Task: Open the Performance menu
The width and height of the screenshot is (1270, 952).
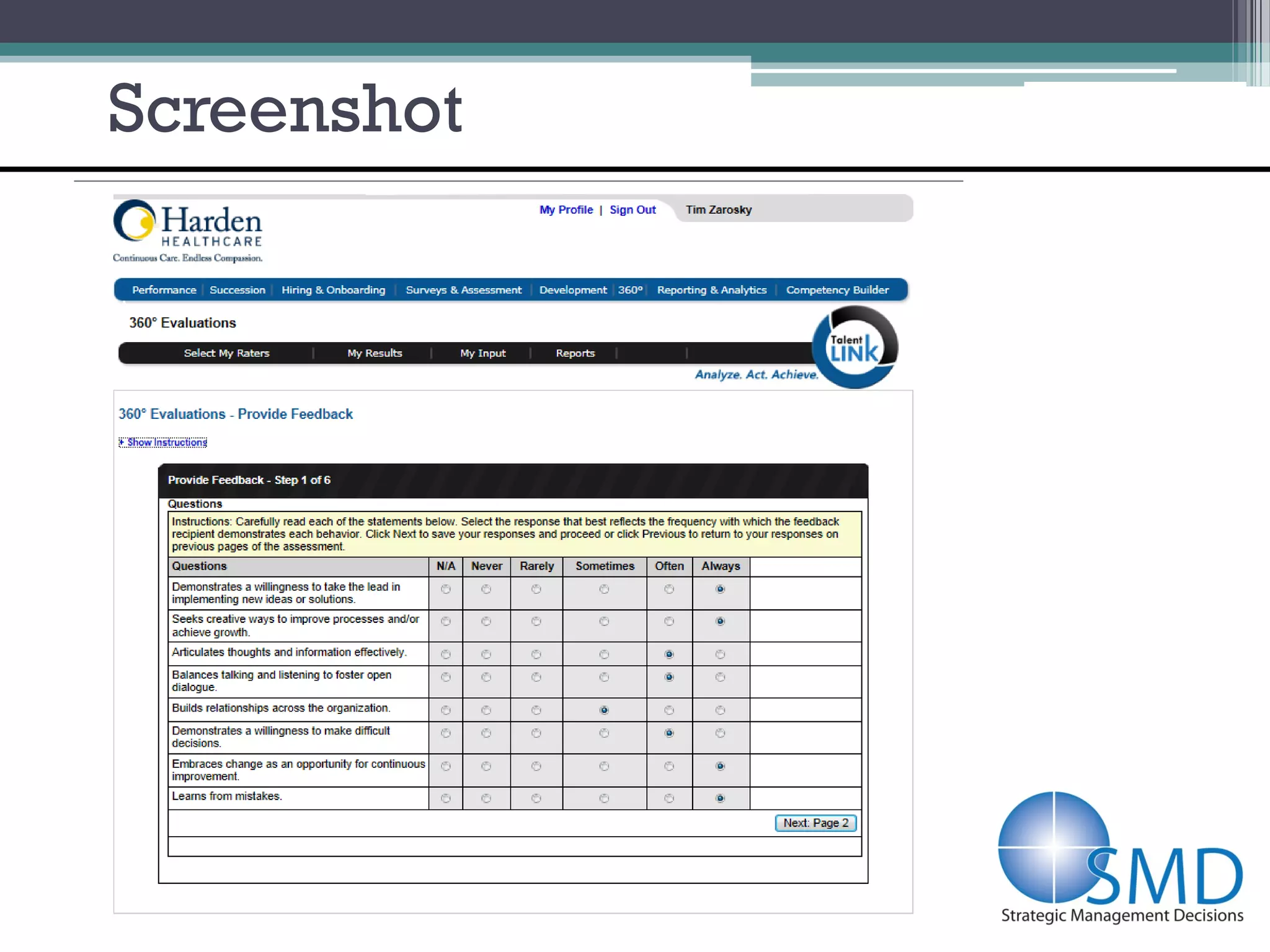Action: click(164, 290)
